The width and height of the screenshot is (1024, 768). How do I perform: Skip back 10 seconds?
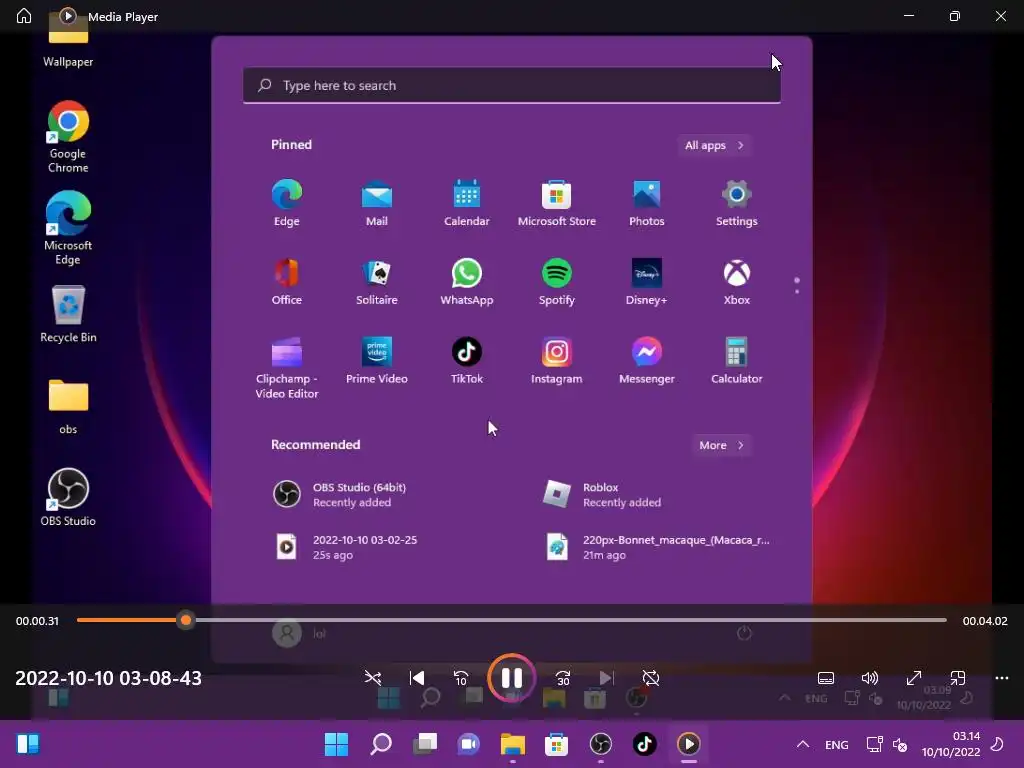click(x=461, y=678)
